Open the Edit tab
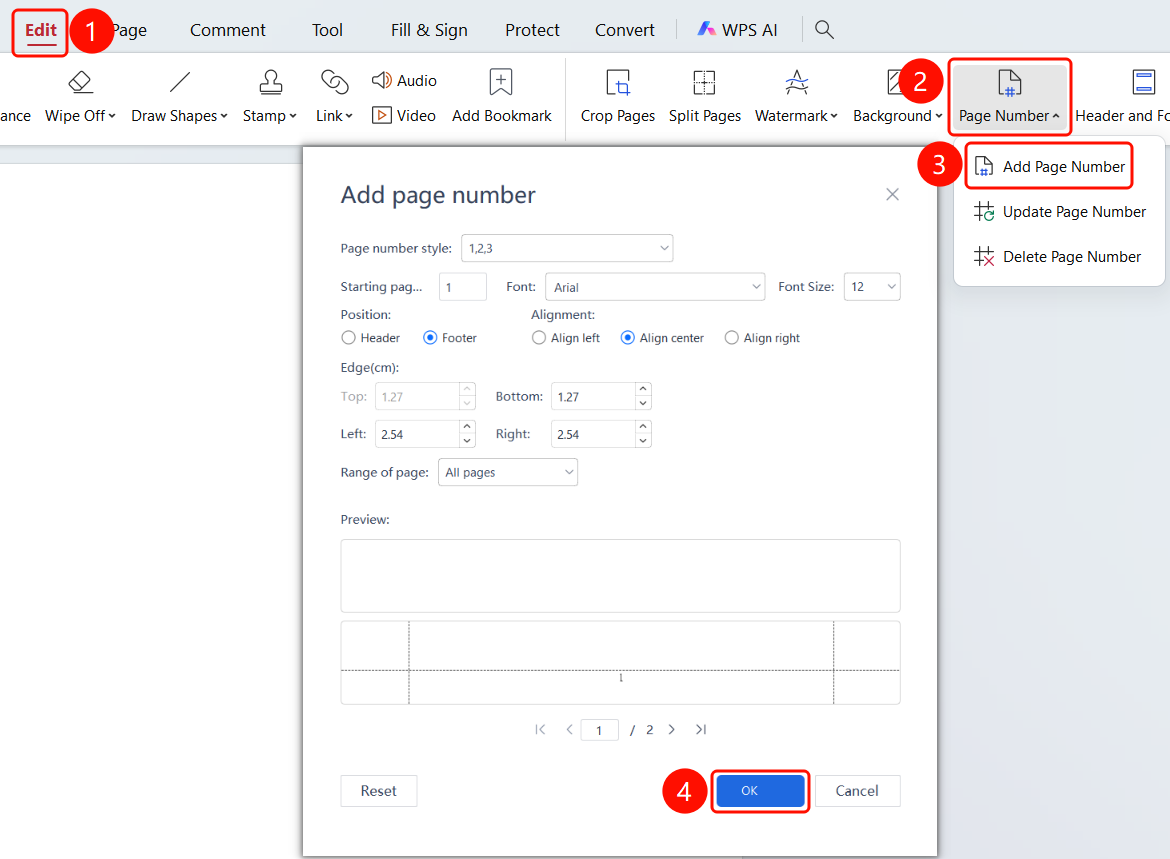The height and width of the screenshot is (859, 1170). click(41, 30)
